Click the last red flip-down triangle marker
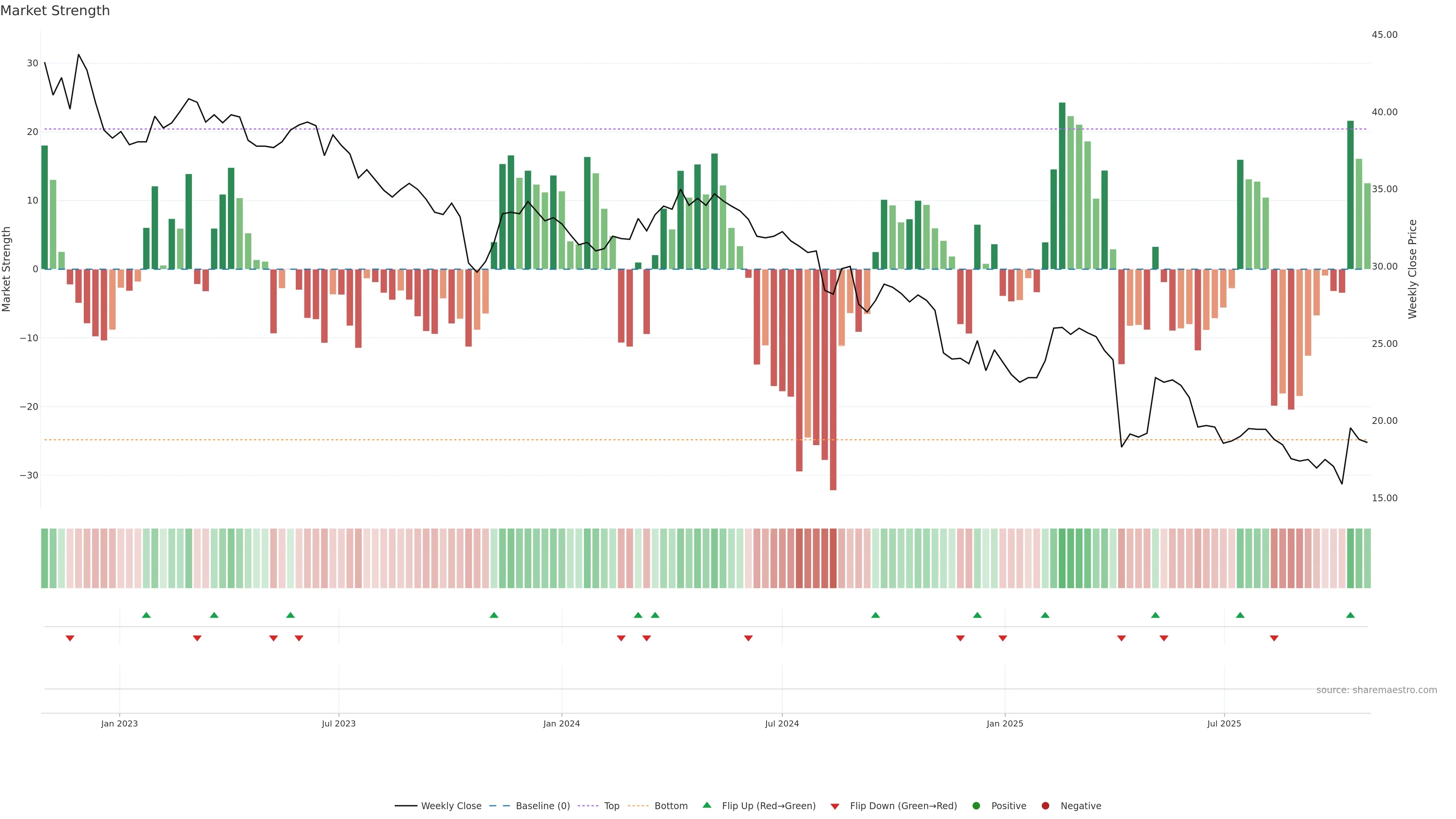Screen dimensions: 1456x819 tap(1274, 638)
